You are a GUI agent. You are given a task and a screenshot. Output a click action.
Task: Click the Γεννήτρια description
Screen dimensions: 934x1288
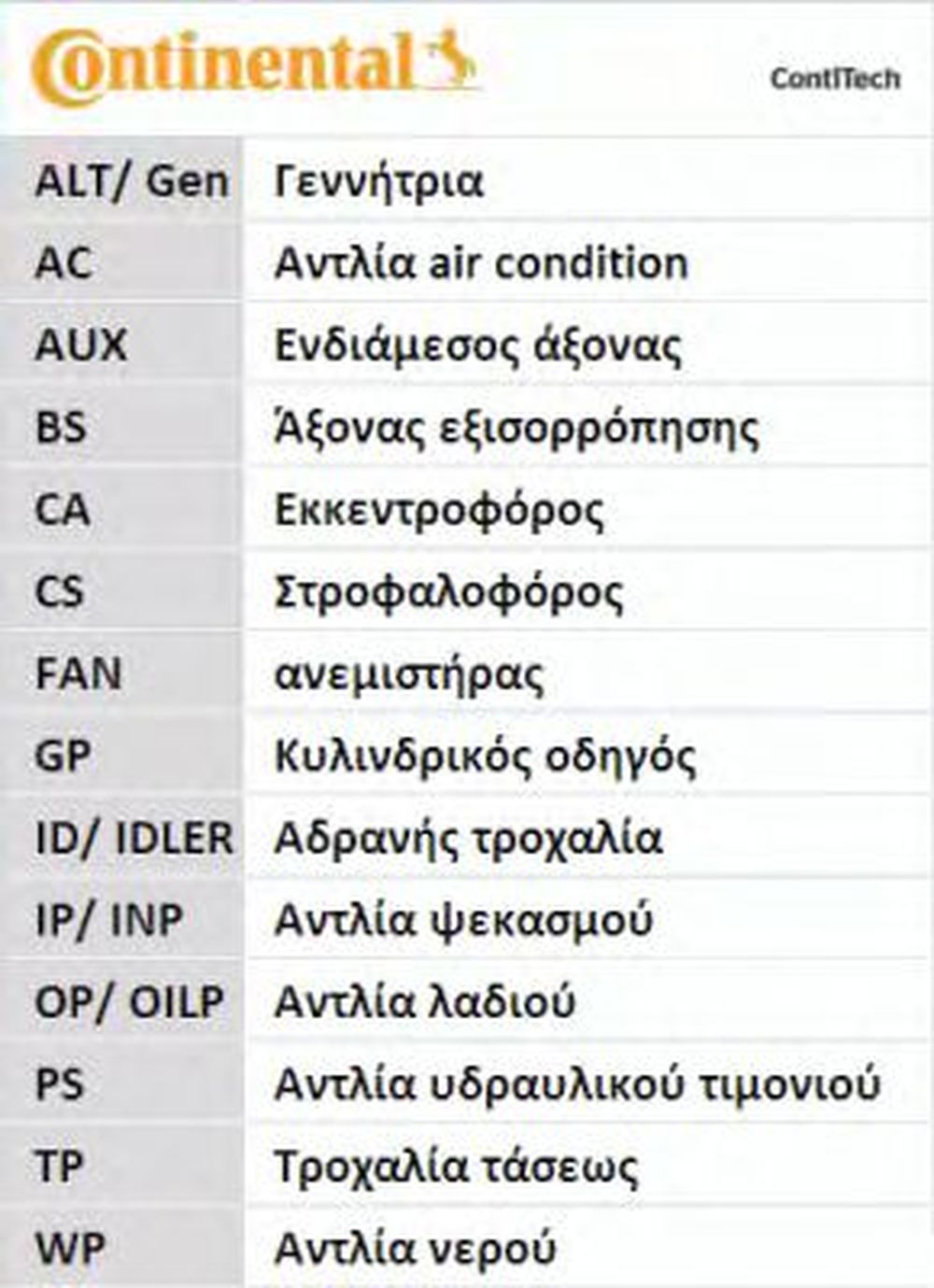click(379, 181)
